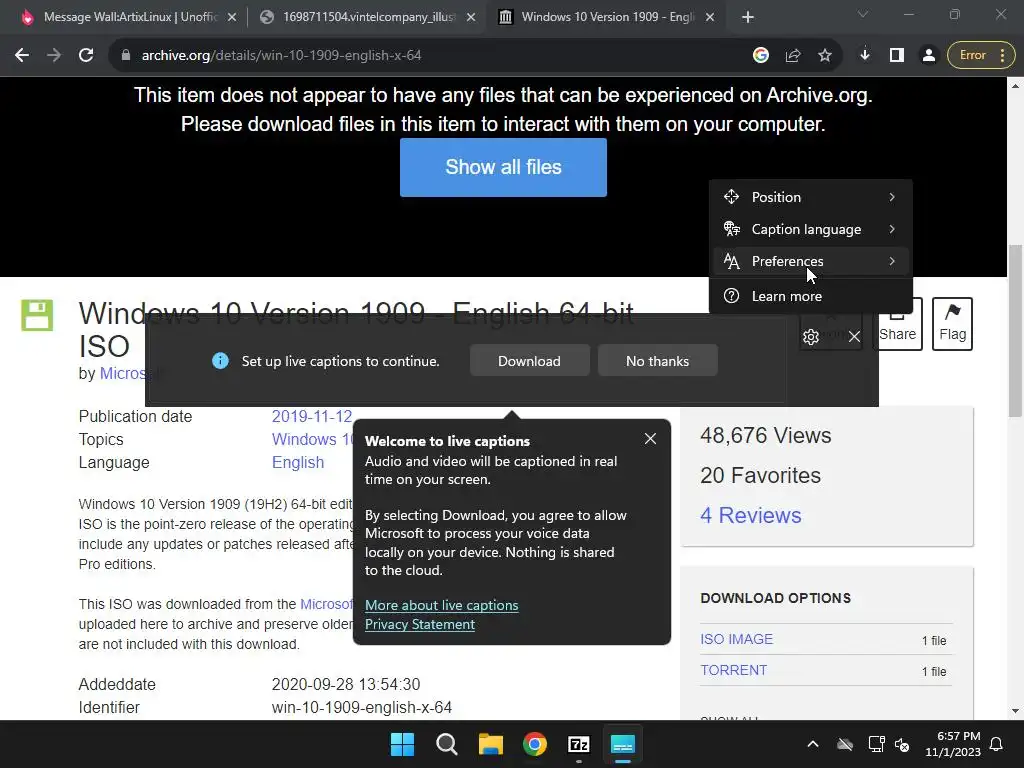The width and height of the screenshot is (1024, 768).
Task: Open the Chrome Error menu button
Action: point(981,56)
